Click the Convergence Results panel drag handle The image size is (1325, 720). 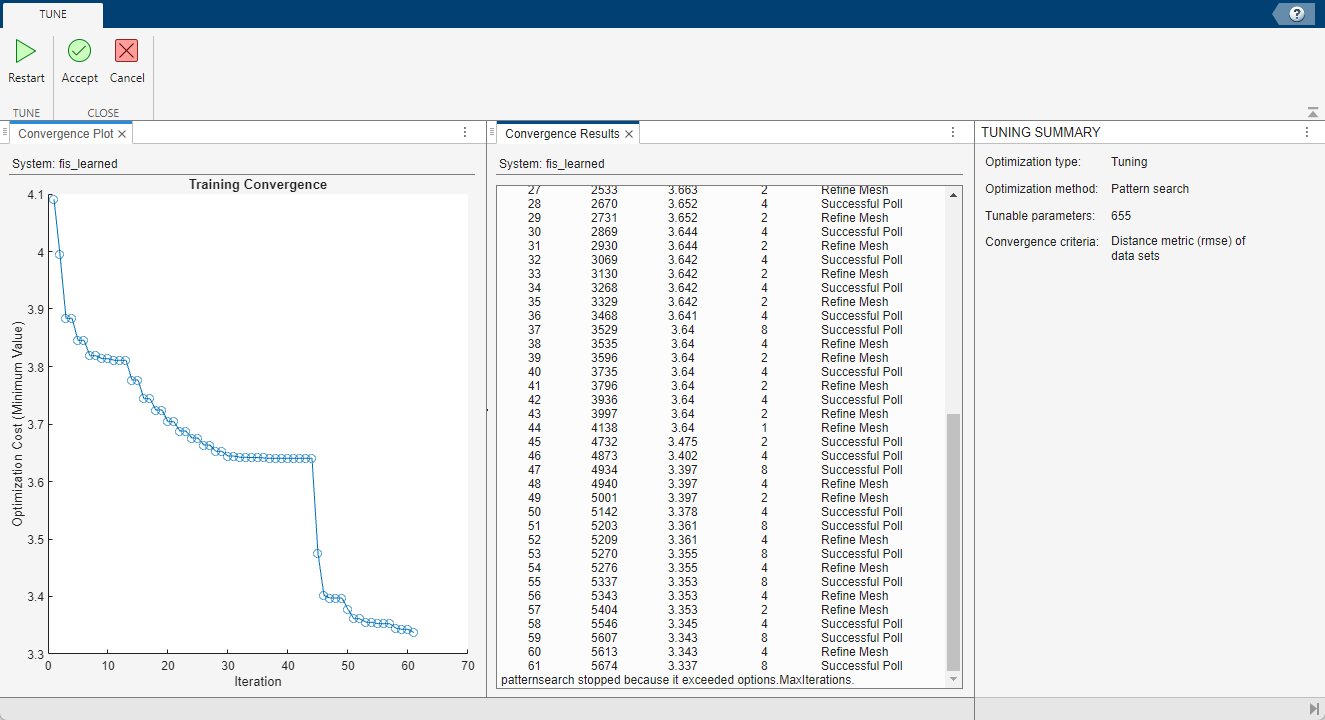(491, 132)
